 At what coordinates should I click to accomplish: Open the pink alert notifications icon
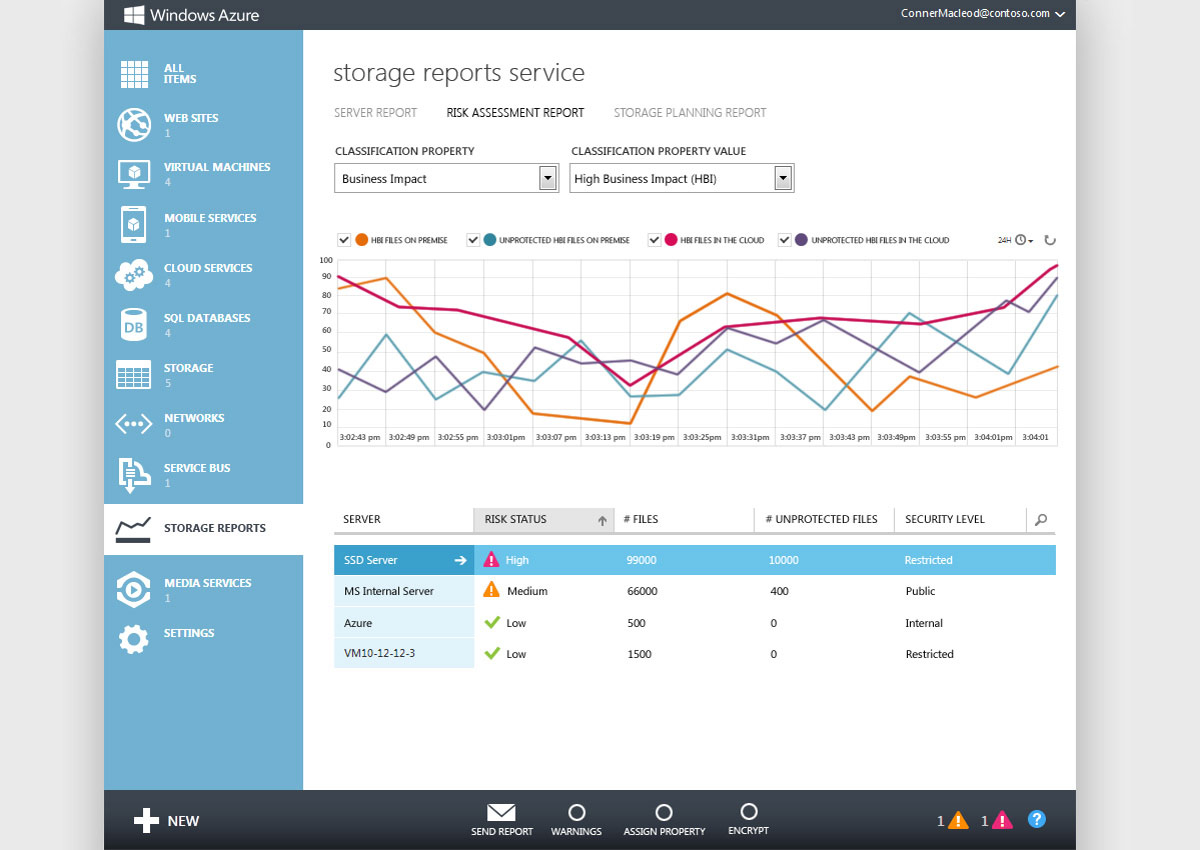[1002, 820]
